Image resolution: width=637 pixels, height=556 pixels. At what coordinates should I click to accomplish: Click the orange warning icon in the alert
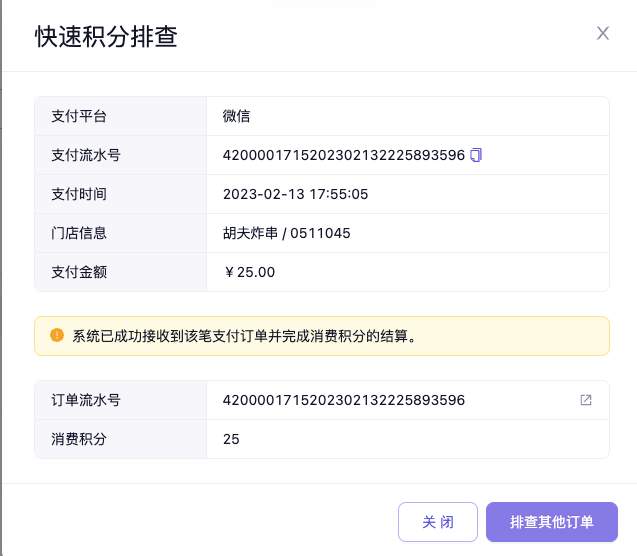pyautogui.click(x=57, y=336)
